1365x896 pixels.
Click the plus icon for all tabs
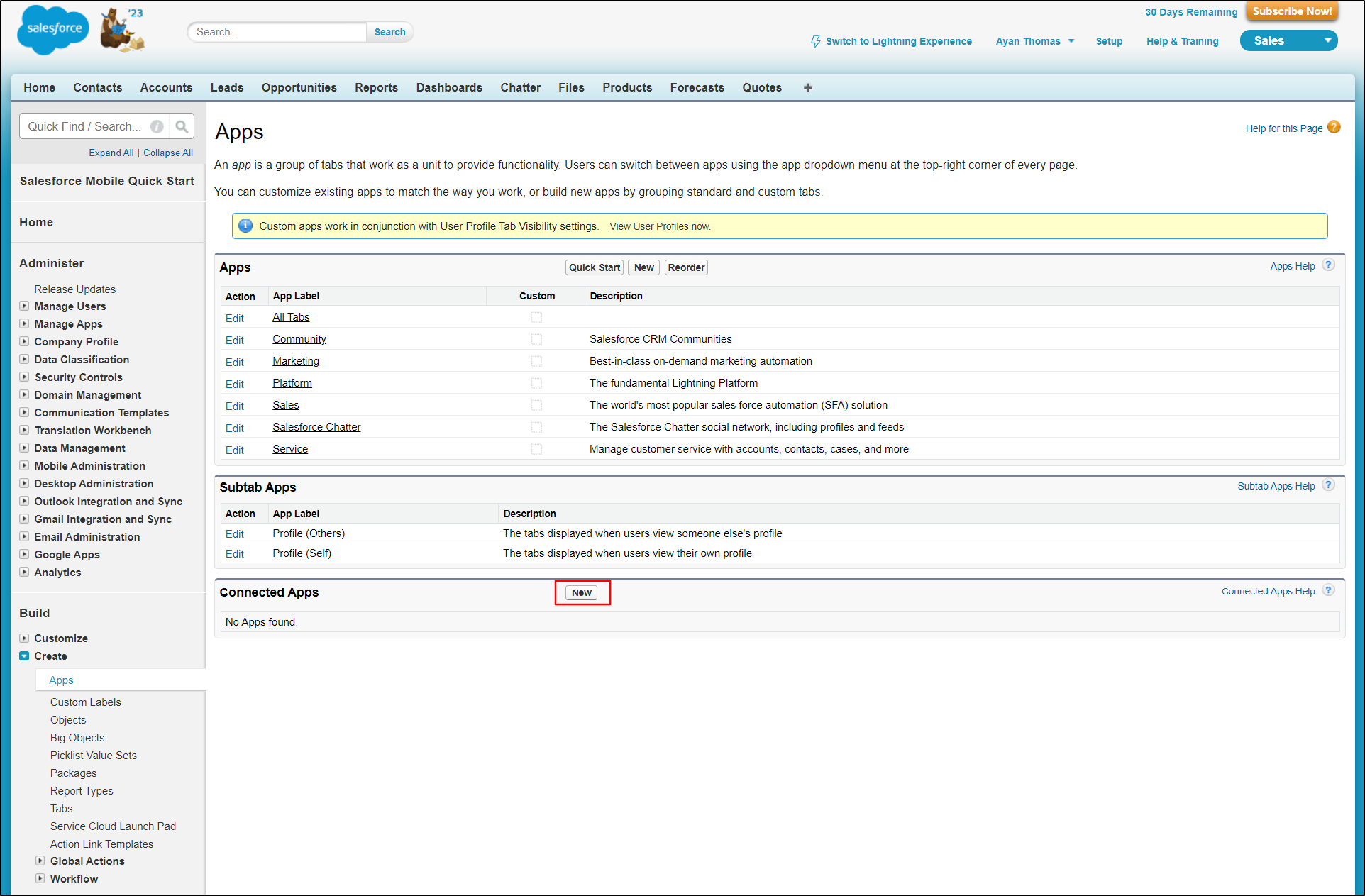pos(807,87)
